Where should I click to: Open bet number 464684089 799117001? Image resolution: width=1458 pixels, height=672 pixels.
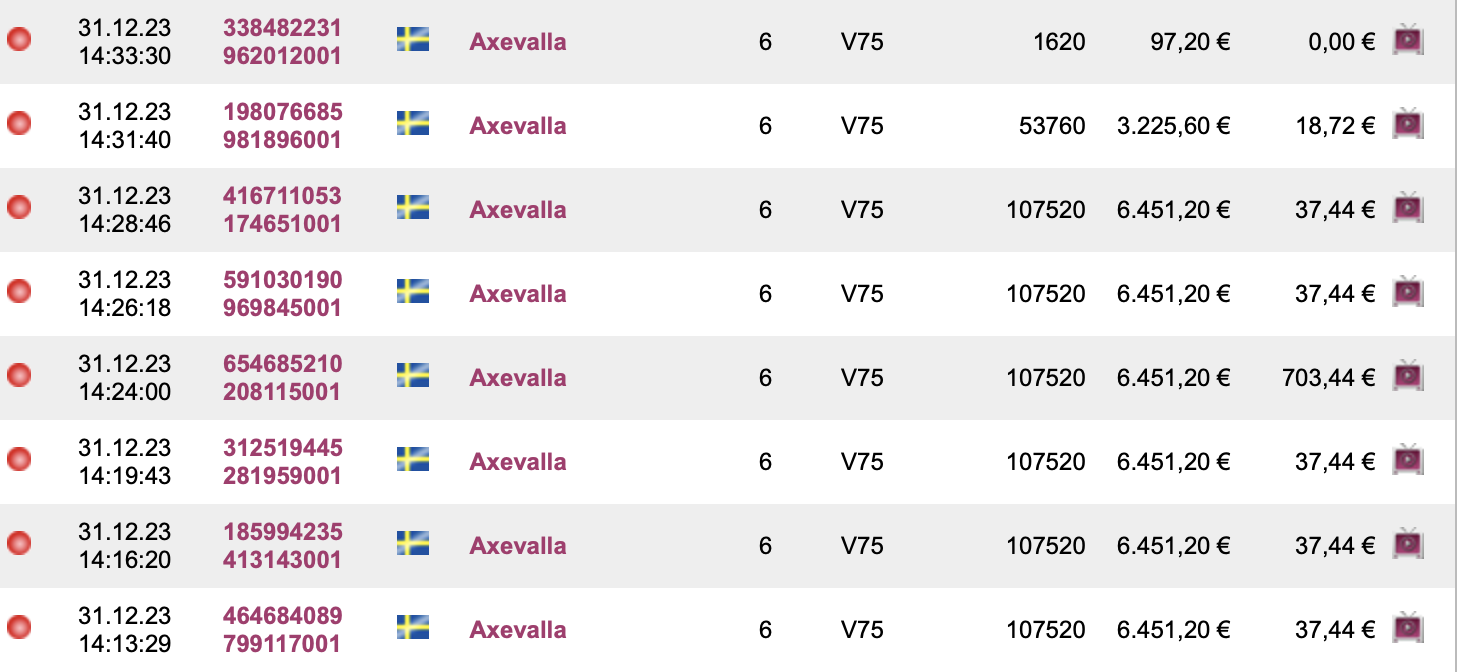(282, 630)
